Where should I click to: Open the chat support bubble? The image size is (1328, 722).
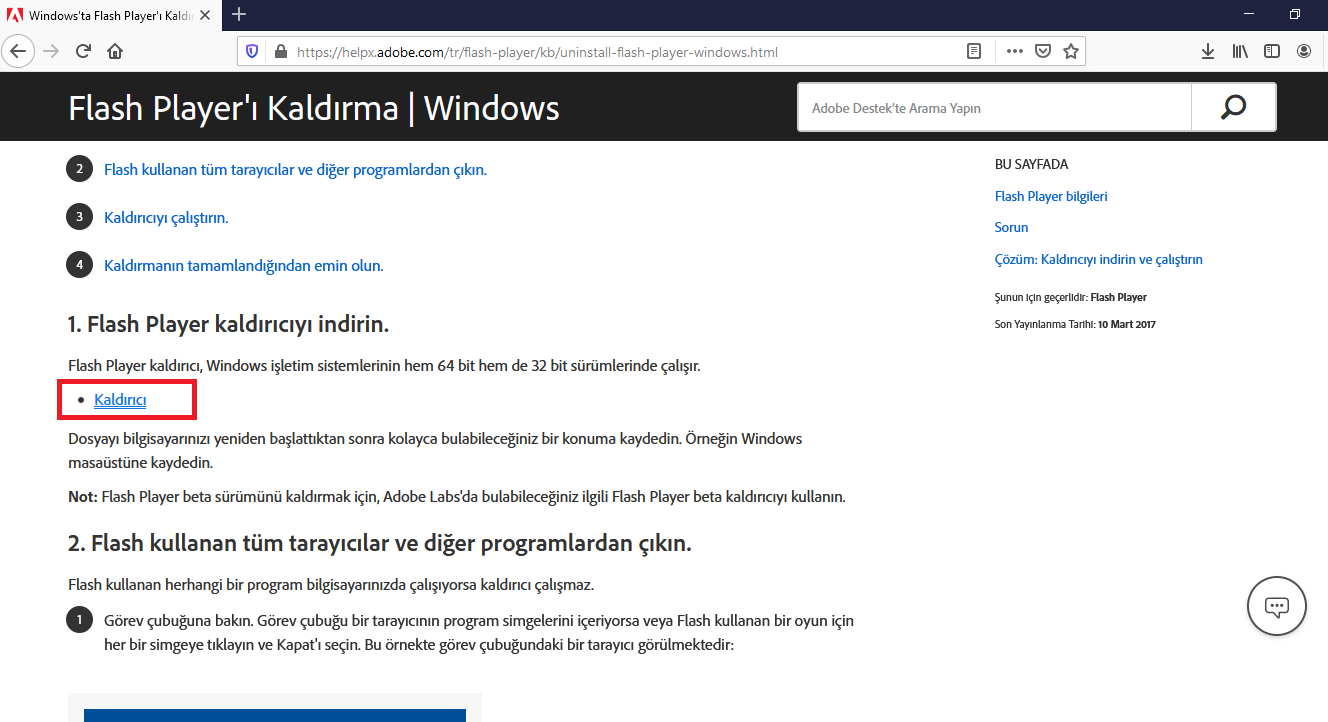point(1277,606)
